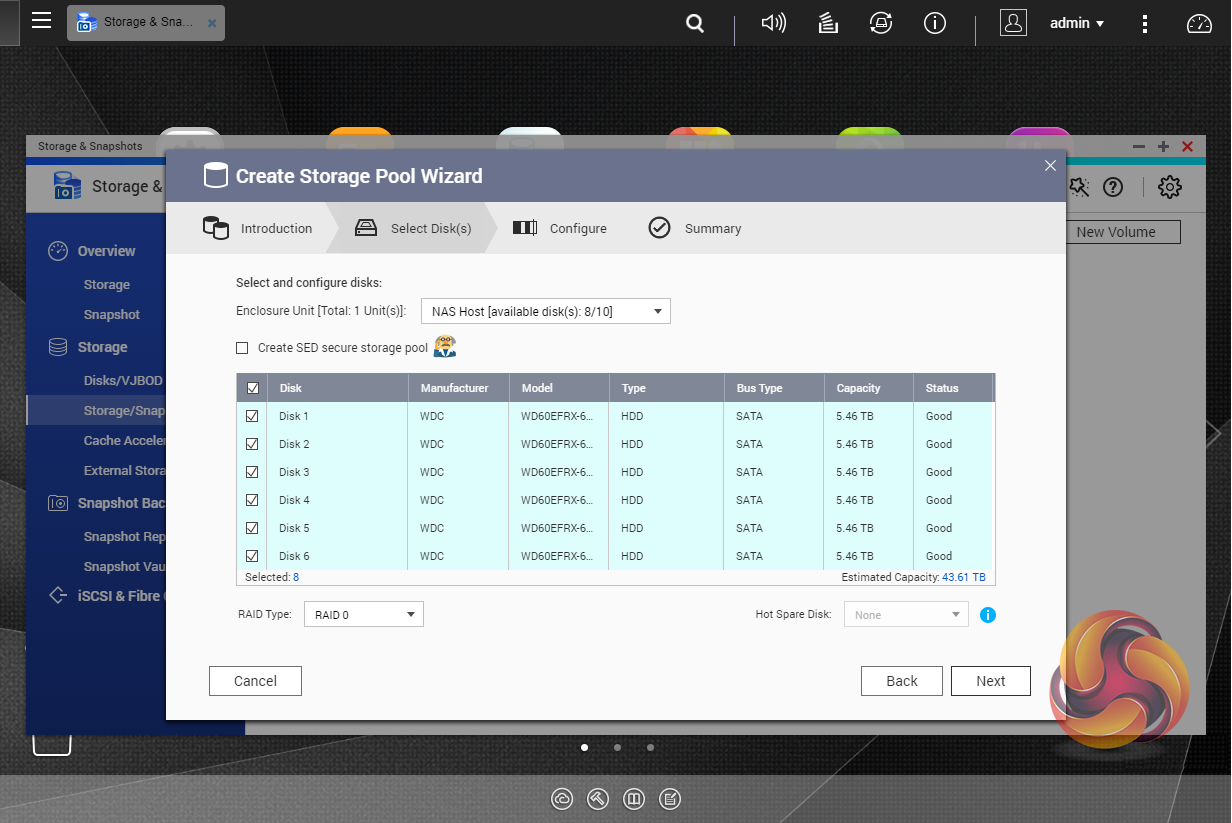Open event notifications info icon

[935, 23]
